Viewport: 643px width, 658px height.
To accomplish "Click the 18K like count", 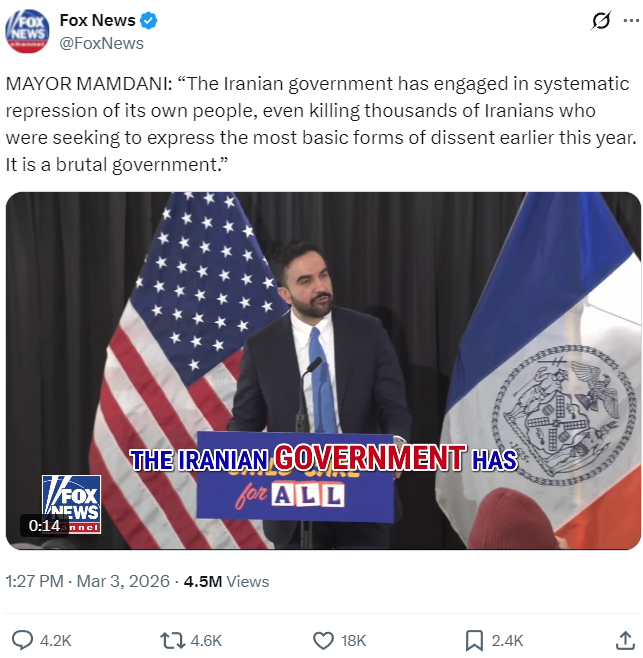I will [353, 640].
